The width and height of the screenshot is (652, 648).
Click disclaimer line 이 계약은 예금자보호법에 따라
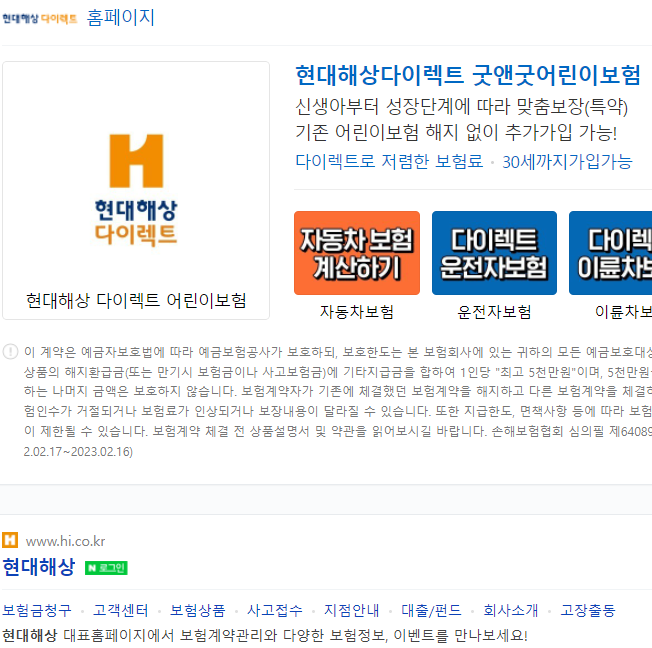point(108,352)
